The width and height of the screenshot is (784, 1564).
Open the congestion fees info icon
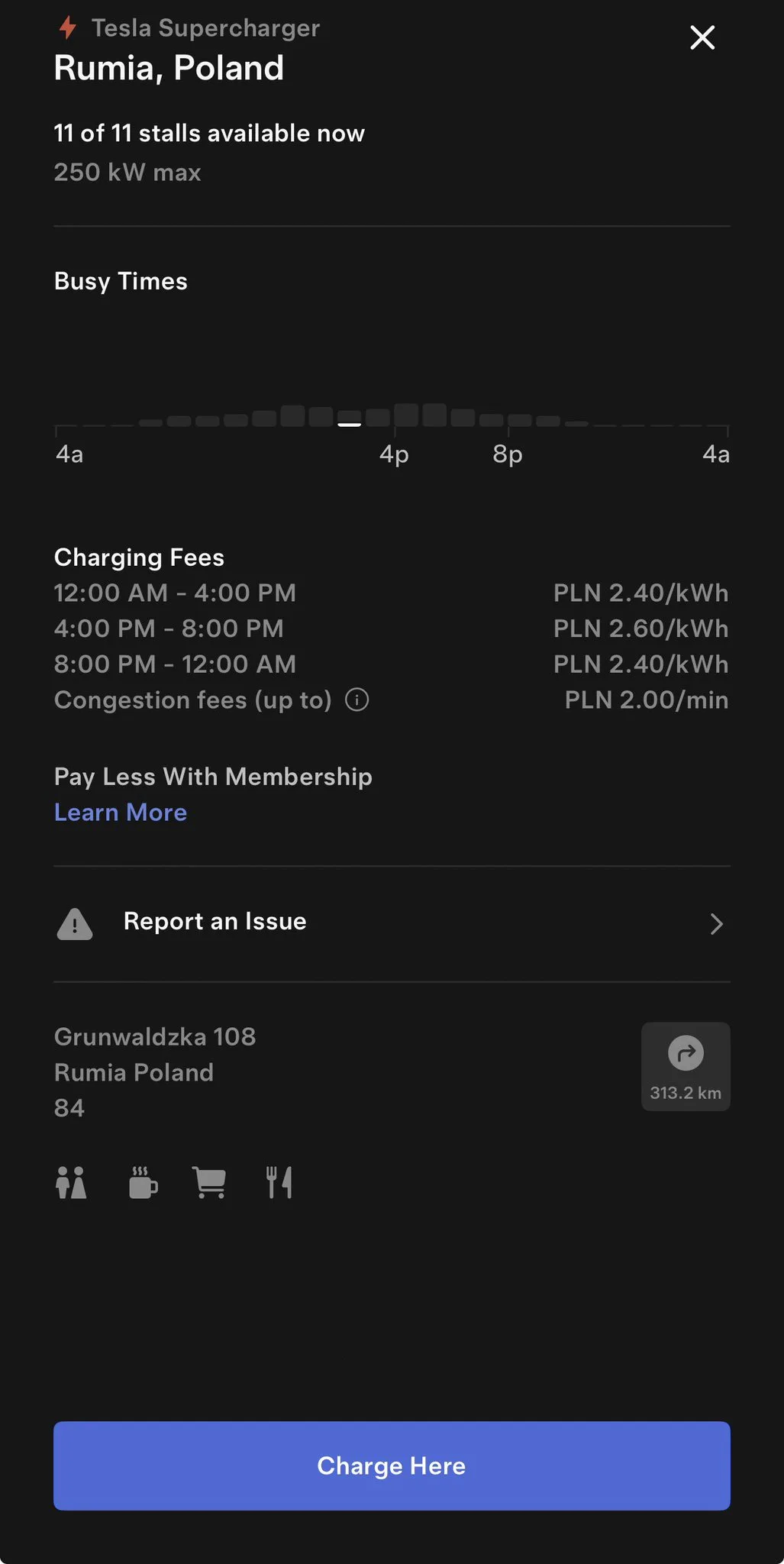point(357,700)
